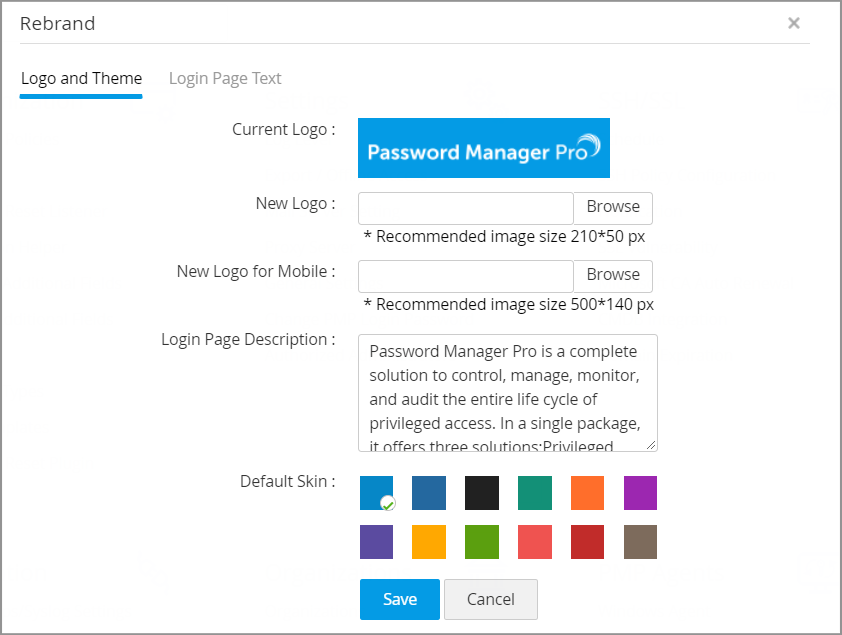The width and height of the screenshot is (842, 635).
Task: Choose the orange skin color swatch
Action: pos(588,493)
